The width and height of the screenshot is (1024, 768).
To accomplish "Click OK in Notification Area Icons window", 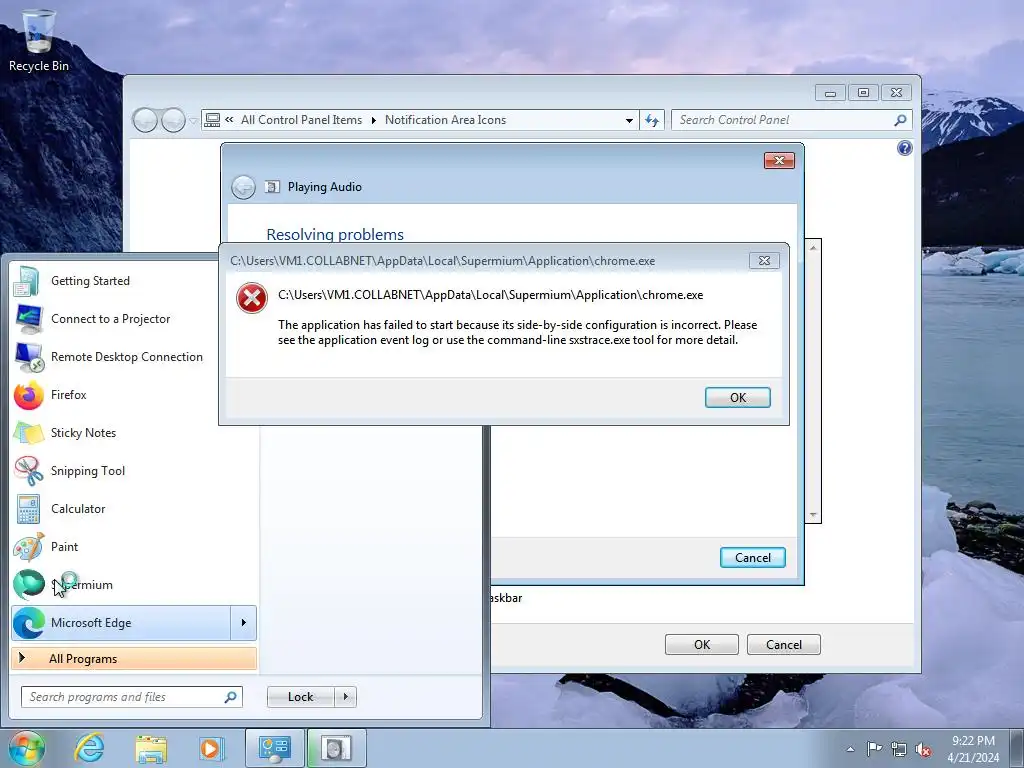I will (701, 645).
